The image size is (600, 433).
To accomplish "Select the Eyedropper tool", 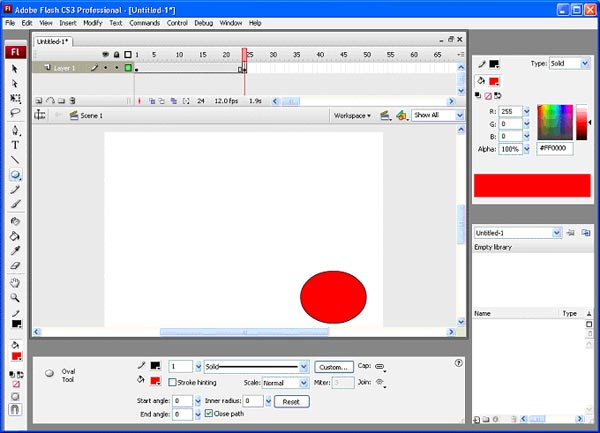I will pos(15,251).
